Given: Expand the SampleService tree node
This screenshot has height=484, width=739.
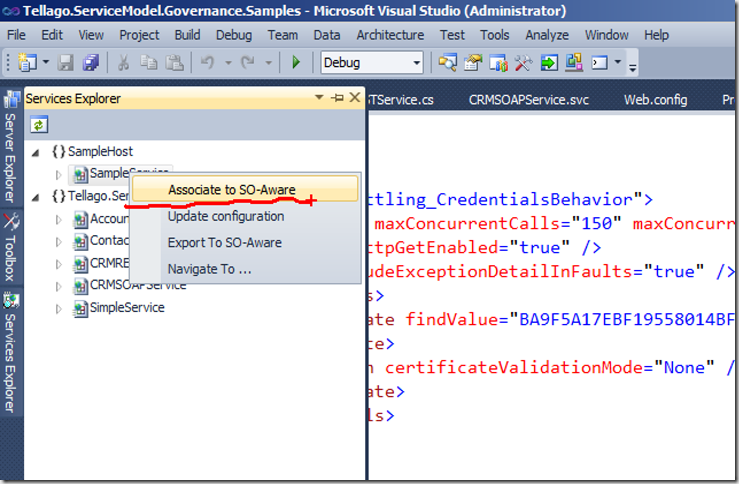Looking at the screenshot, I should (x=58, y=175).
